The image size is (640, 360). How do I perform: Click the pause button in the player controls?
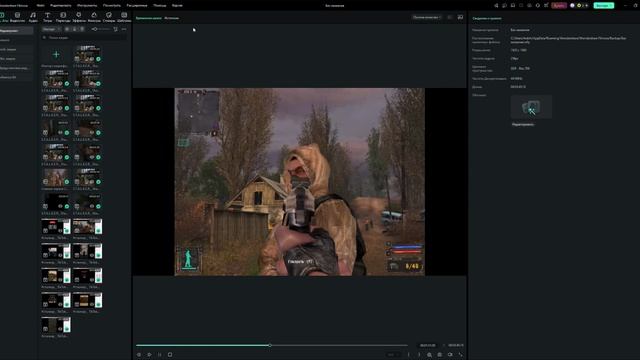point(160,355)
